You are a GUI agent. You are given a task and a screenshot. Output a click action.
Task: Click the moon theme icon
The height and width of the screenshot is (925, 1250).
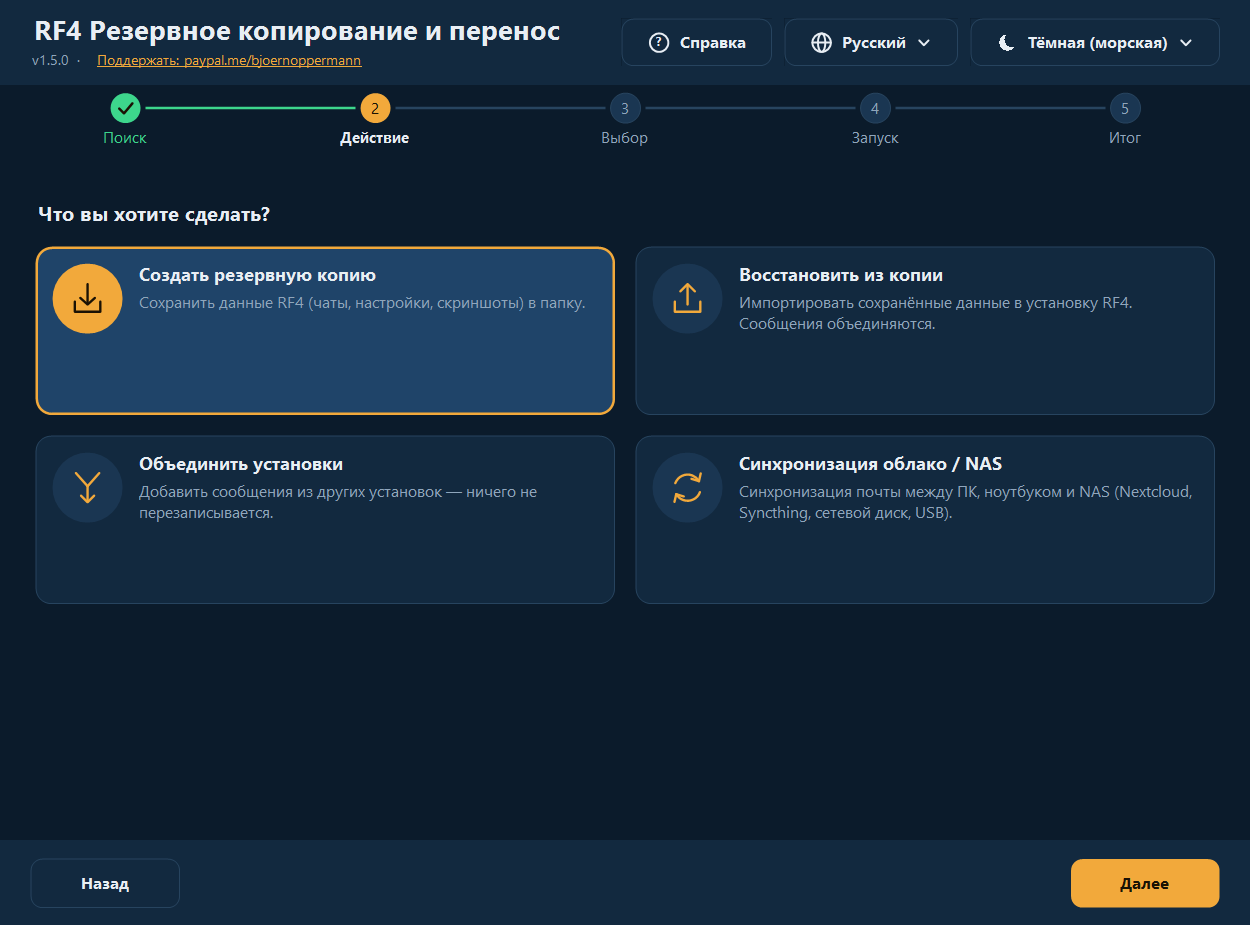(1007, 43)
